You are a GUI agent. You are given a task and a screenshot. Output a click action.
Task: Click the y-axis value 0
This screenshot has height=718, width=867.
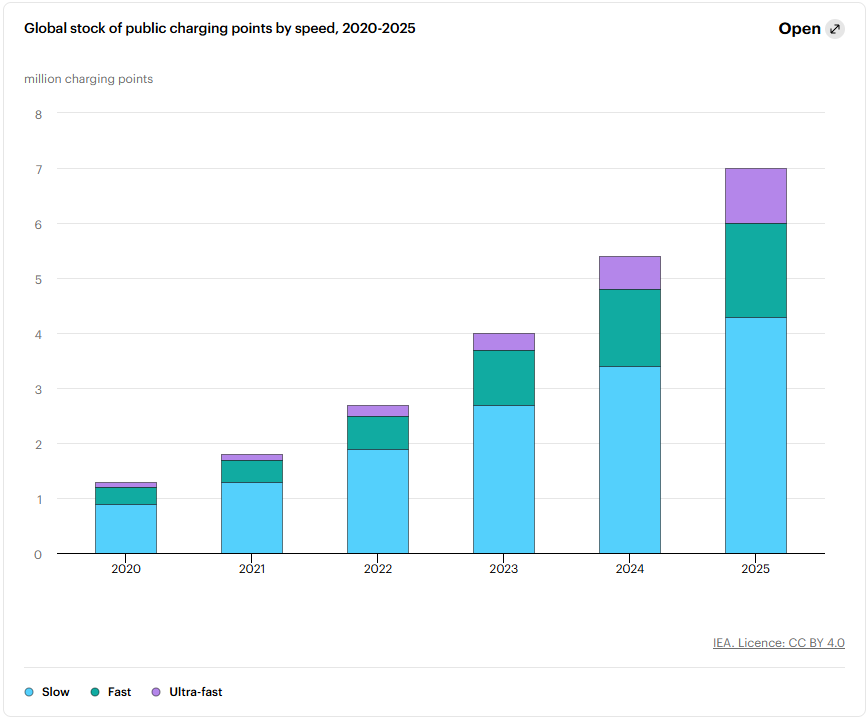[x=38, y=554]
